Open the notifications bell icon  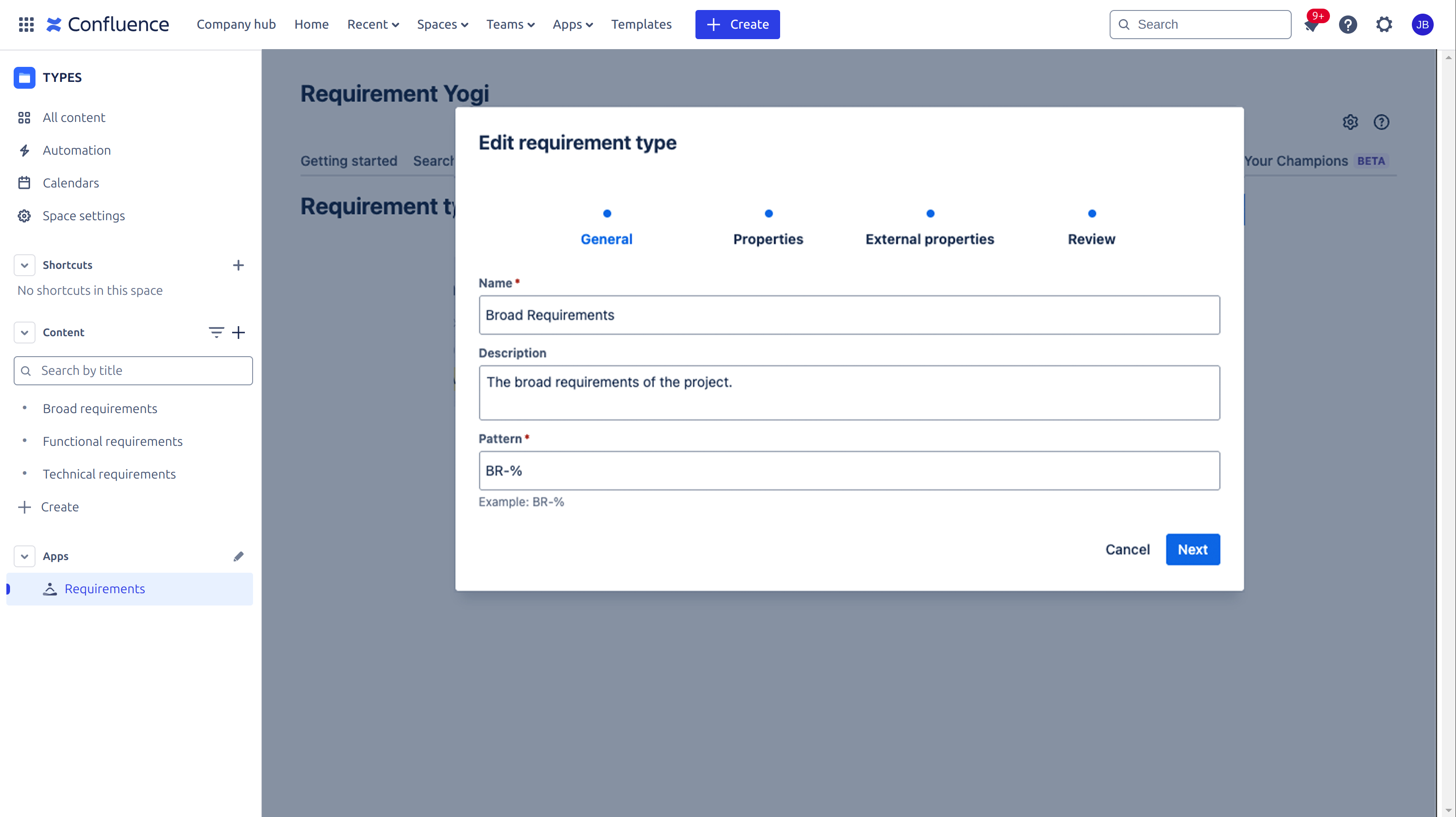pyautogui.click(x=1311, y=25)
